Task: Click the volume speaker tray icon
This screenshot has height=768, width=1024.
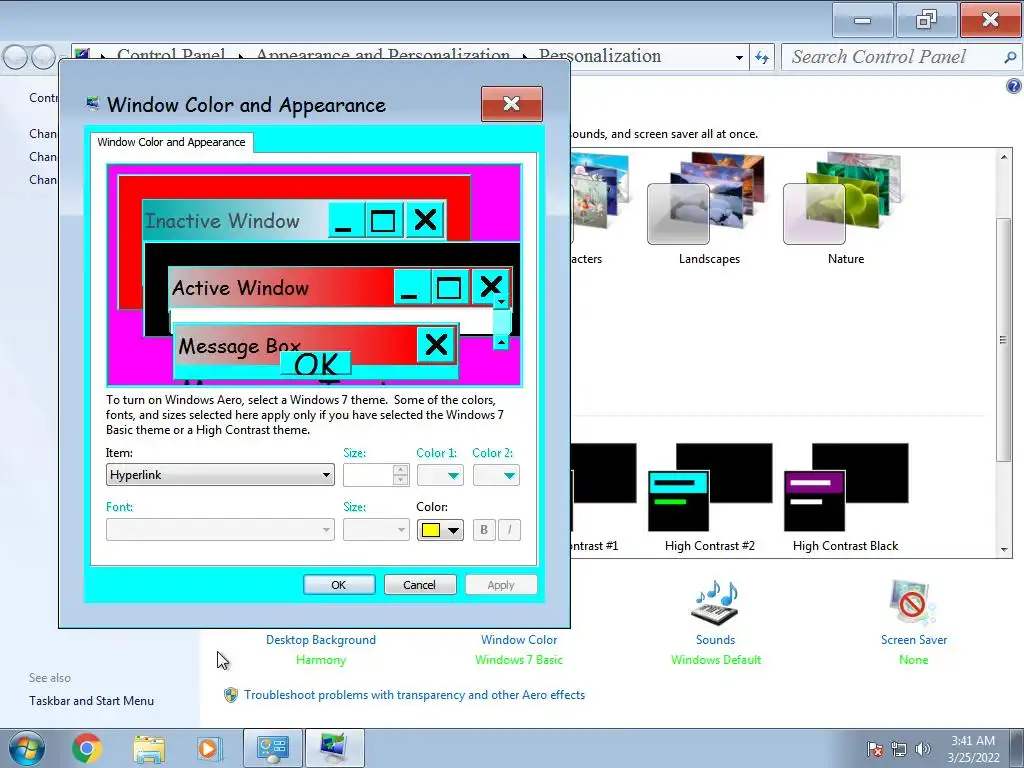Action: coord(923,749)
